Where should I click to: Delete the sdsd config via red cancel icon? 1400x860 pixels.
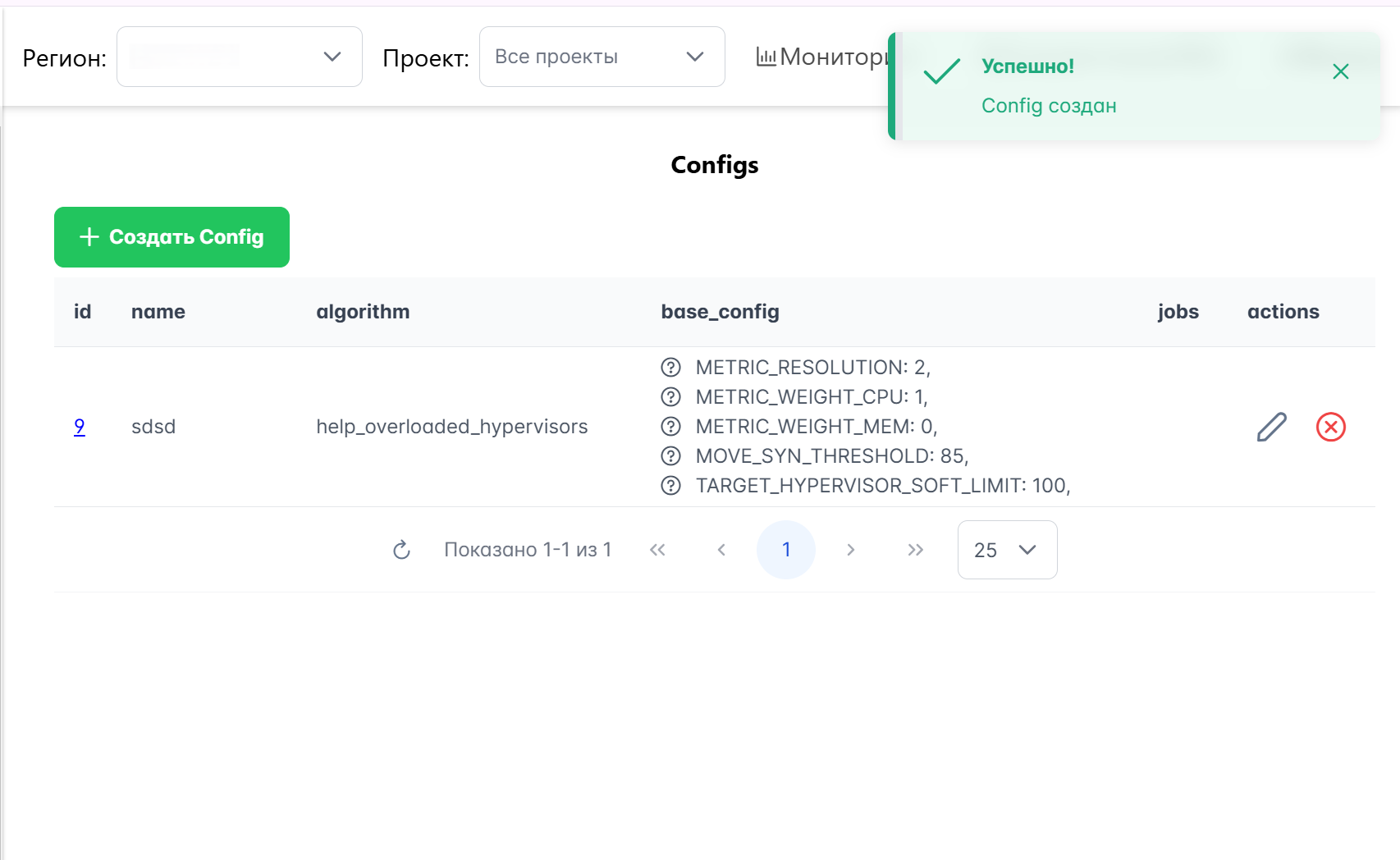coord(1331,427)
